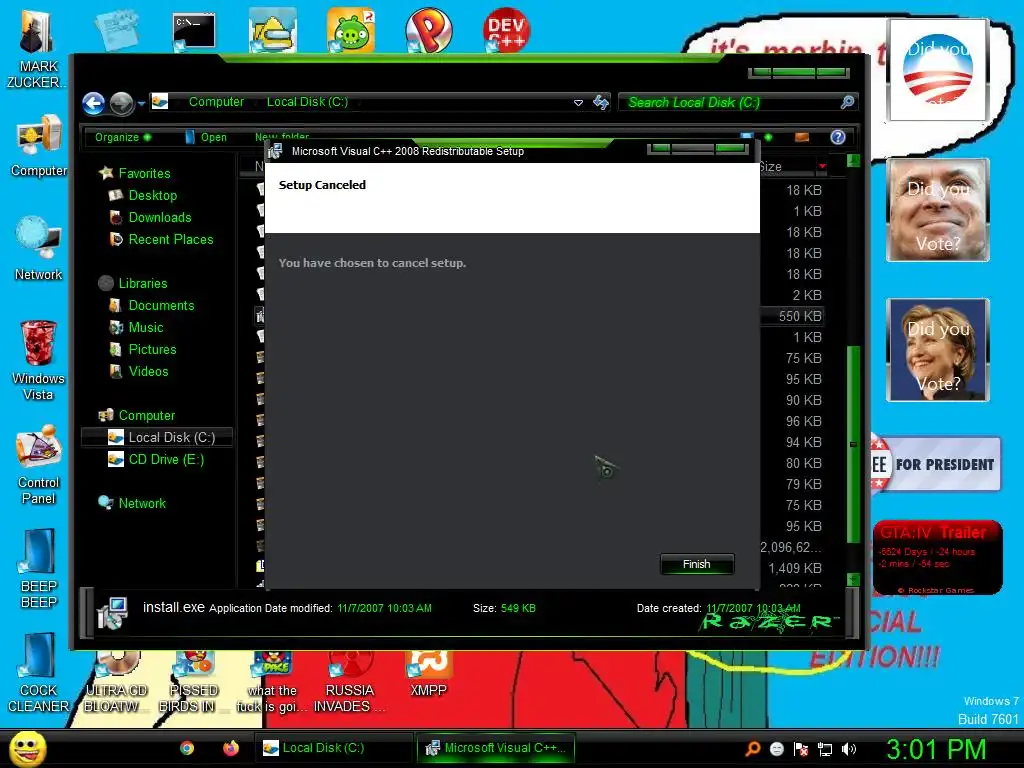Open the Documents library
The height and width of the screenshot is (768, 1024).
tap(161, 306)
